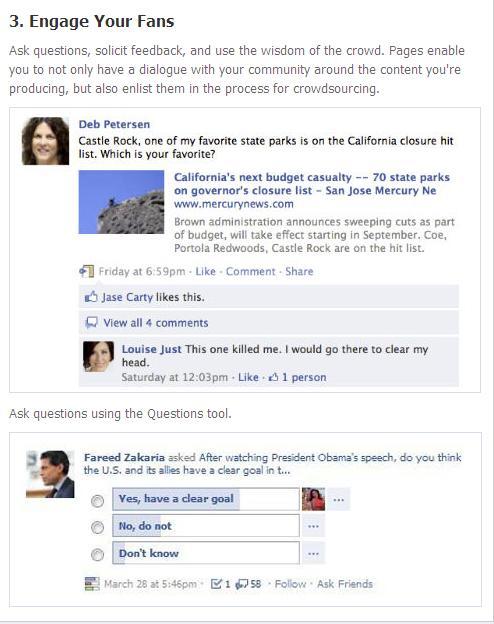
Task: Expand ellipsis beside Don't know option
Action: coord(314,553)
